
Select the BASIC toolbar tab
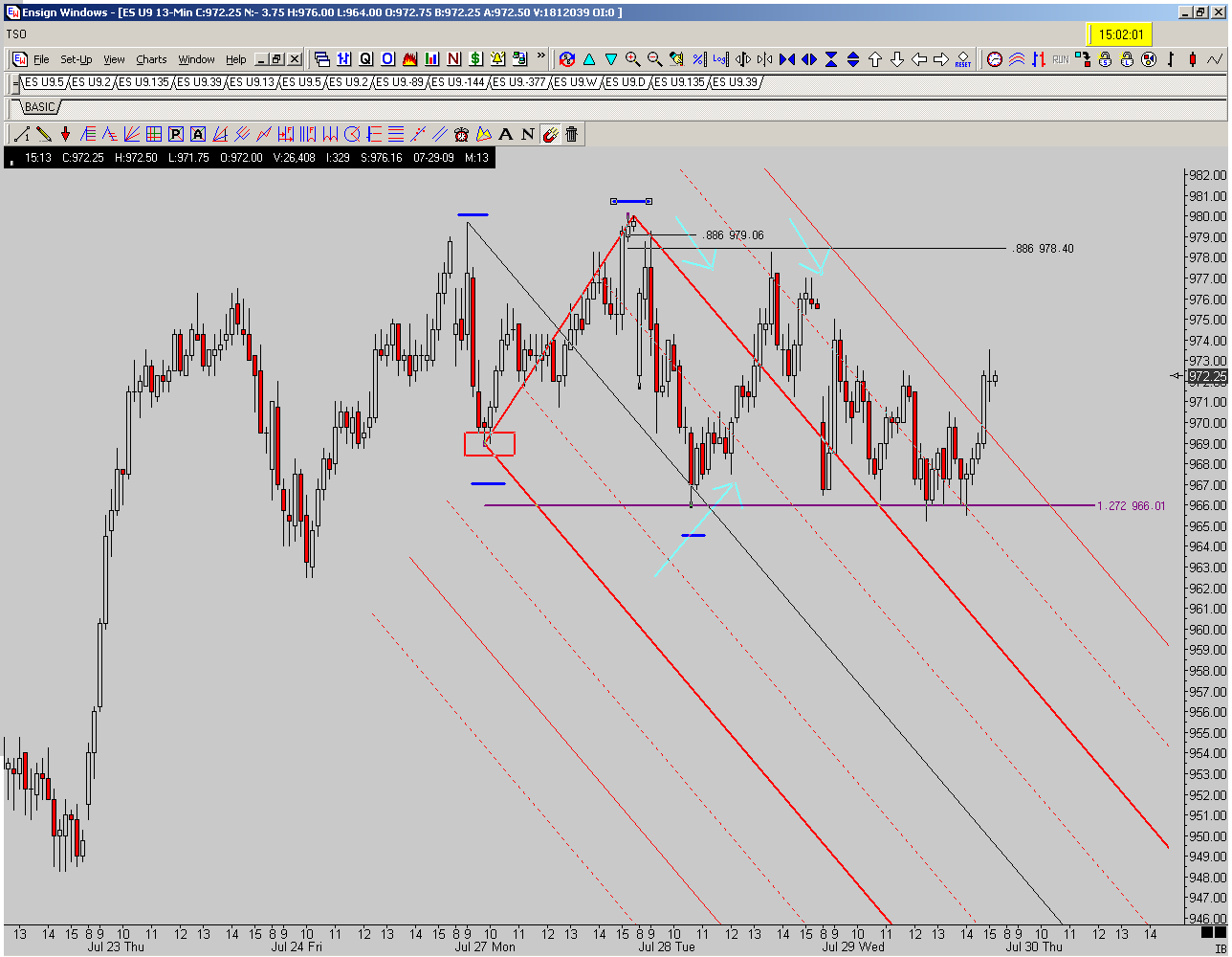(40, 107)
